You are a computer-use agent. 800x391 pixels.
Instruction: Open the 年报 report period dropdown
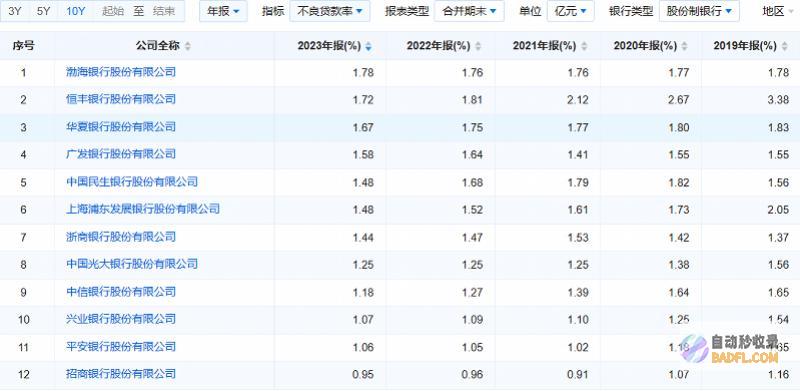pos(223,11)
